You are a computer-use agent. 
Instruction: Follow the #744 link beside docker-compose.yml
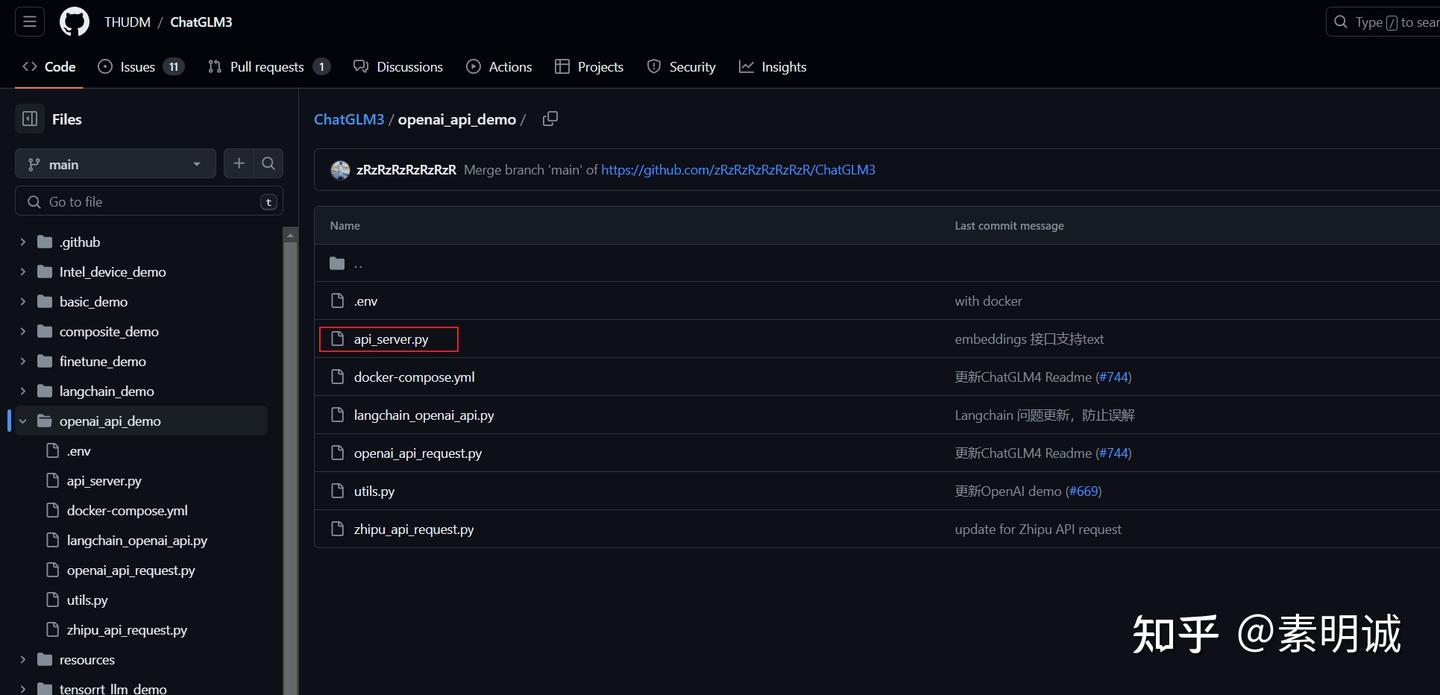1113,377
